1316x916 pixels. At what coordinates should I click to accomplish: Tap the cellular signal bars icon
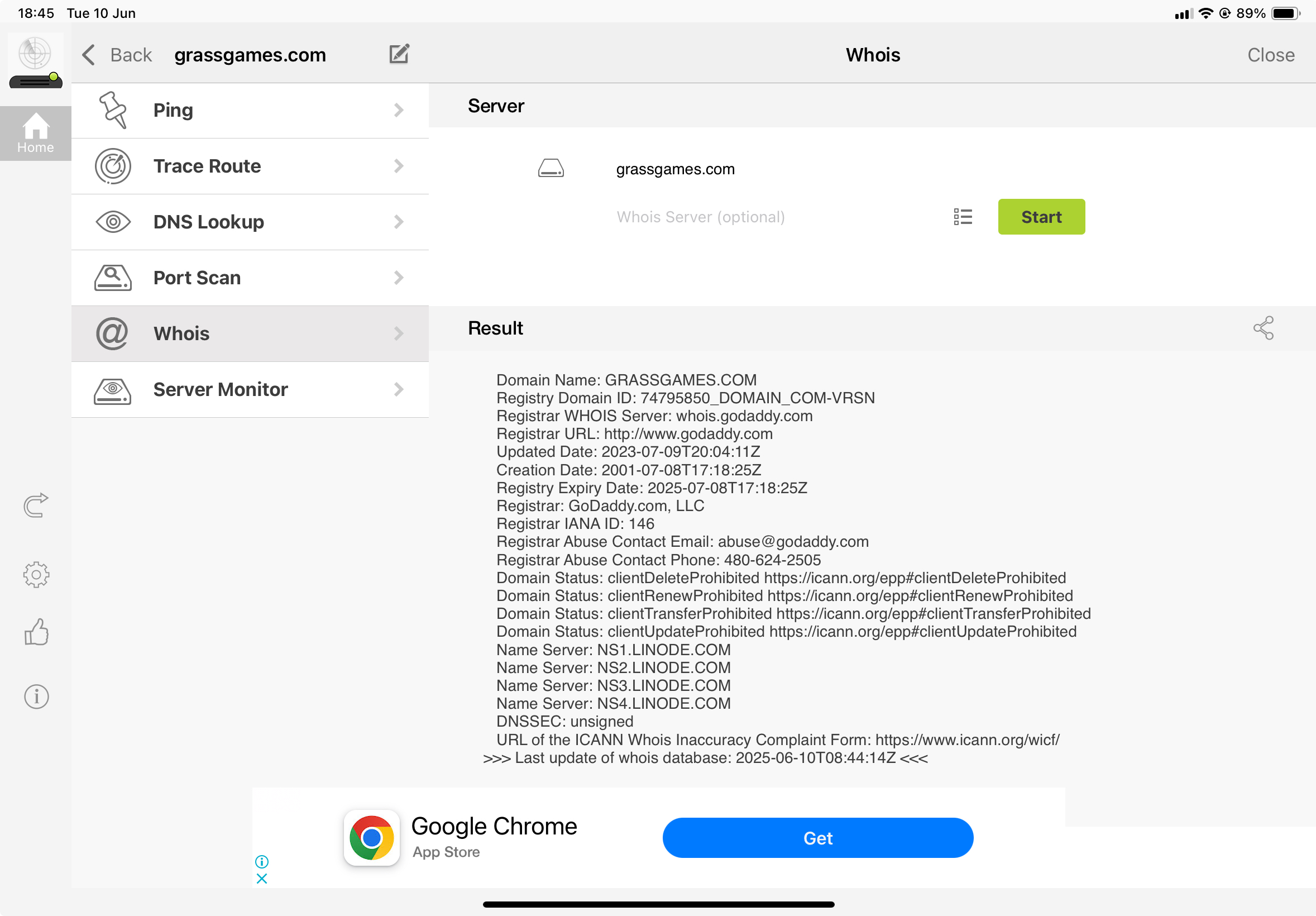[x=1184, y=14]
